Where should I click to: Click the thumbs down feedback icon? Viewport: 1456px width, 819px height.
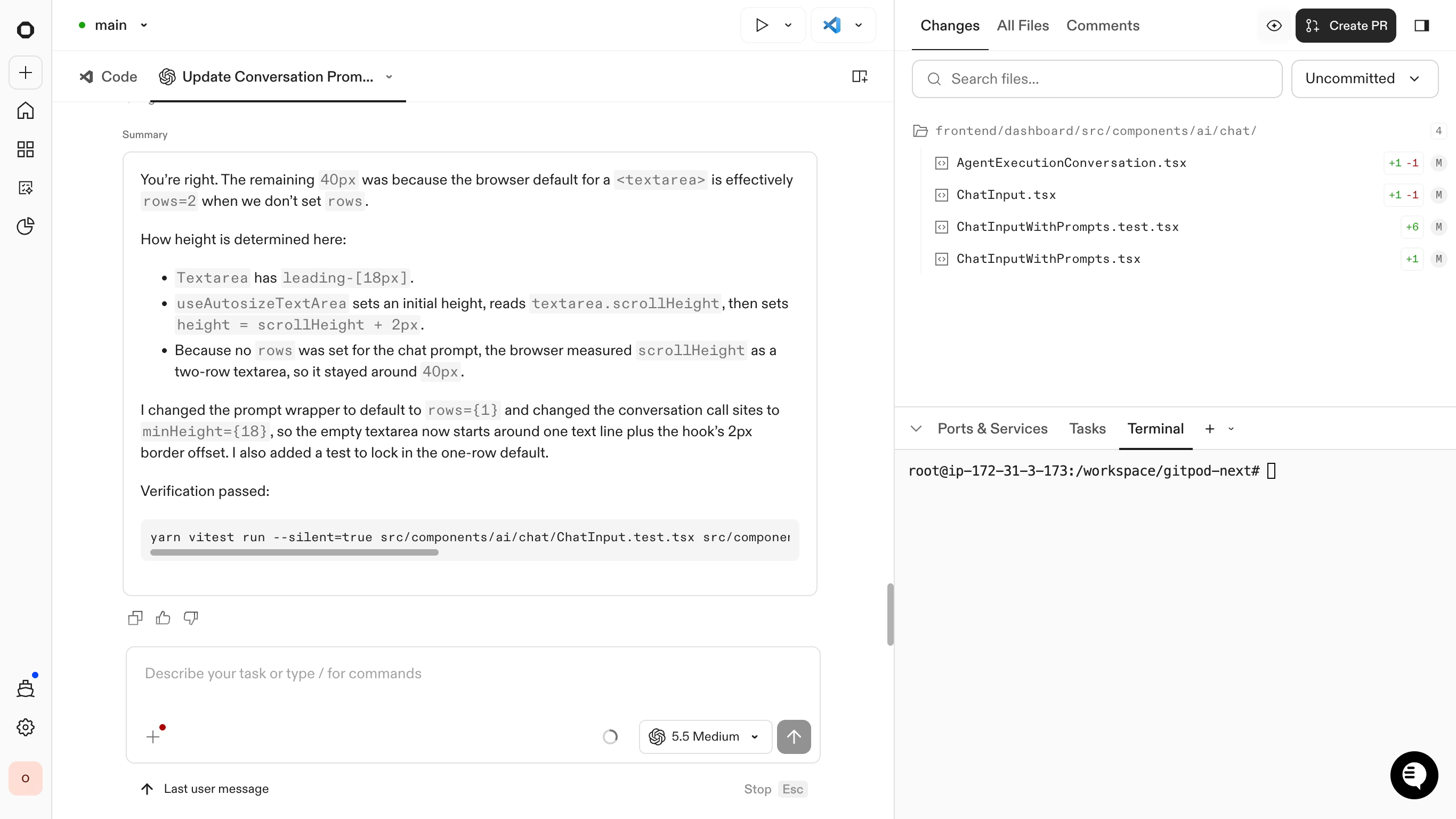click(x=190, y=617)
